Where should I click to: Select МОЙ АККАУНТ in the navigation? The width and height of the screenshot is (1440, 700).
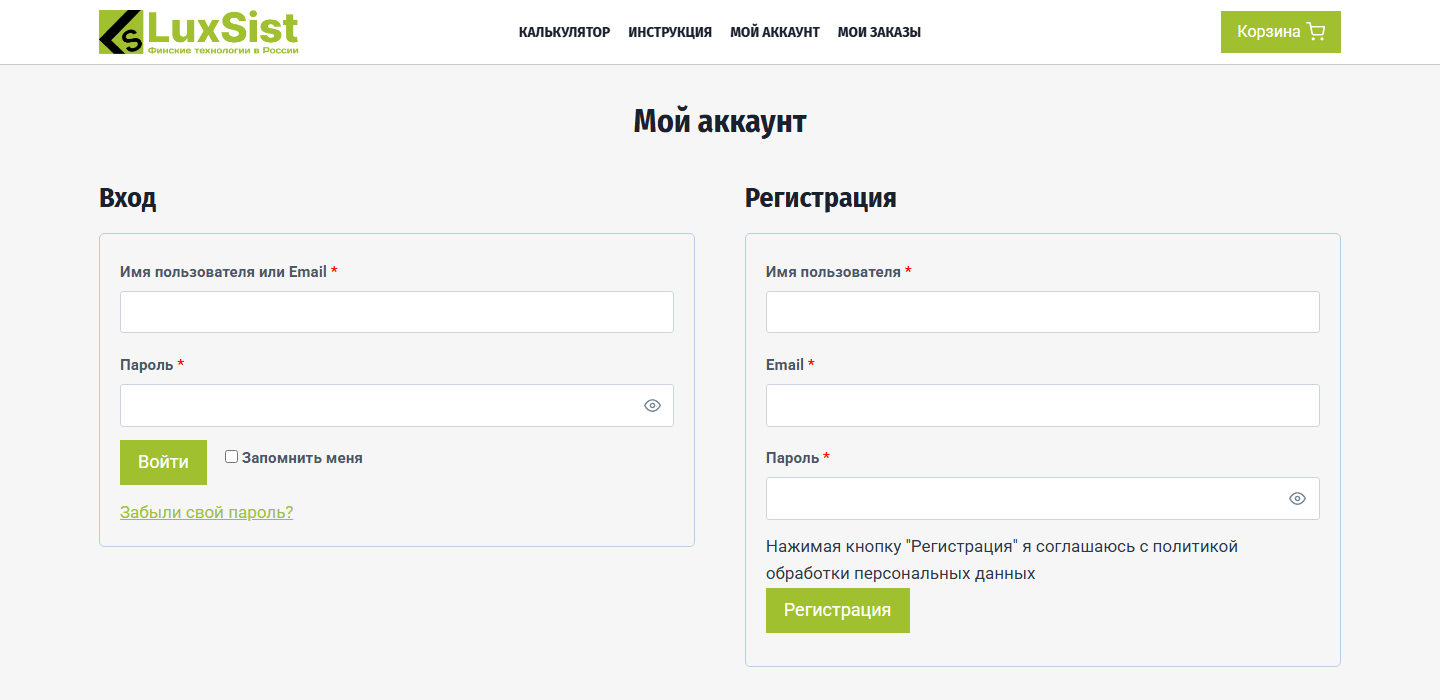coord(775,32)
